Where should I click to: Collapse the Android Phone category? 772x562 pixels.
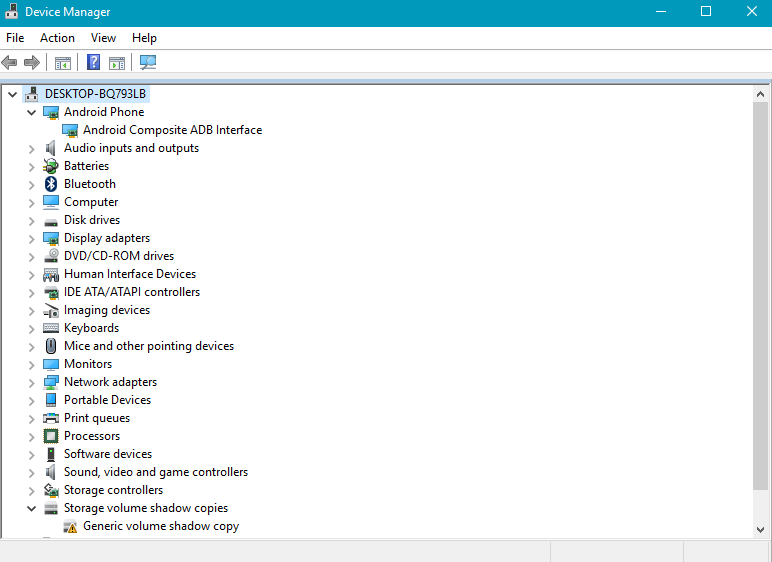(x=32, y=112)
